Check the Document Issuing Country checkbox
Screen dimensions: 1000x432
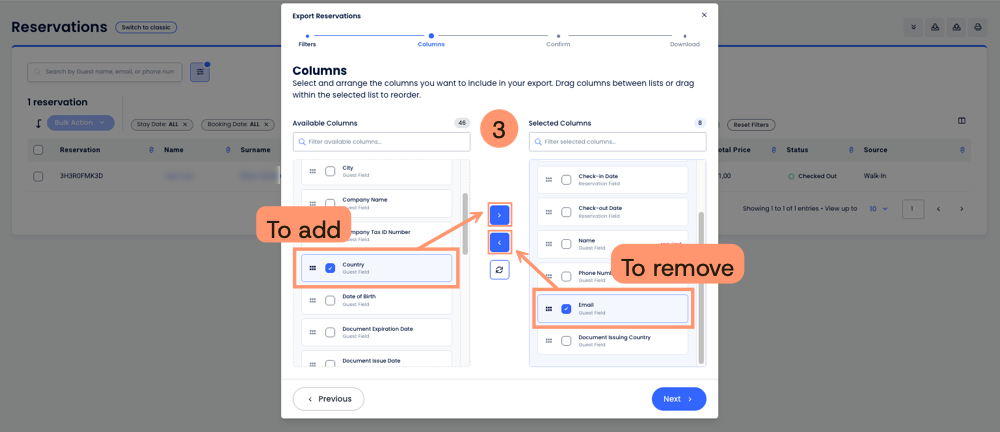pos(566,341)
